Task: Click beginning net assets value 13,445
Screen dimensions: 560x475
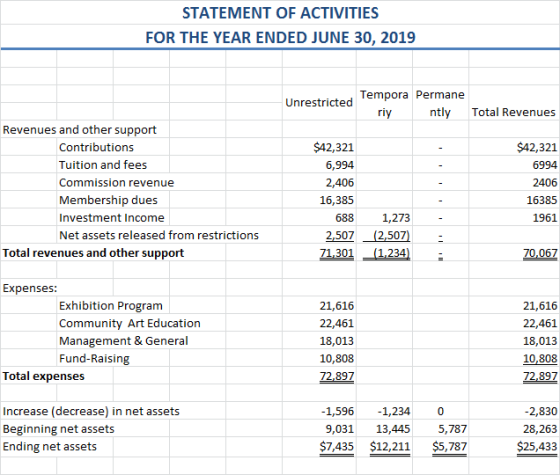Action: pyautogui.click(x=393, y=429)
